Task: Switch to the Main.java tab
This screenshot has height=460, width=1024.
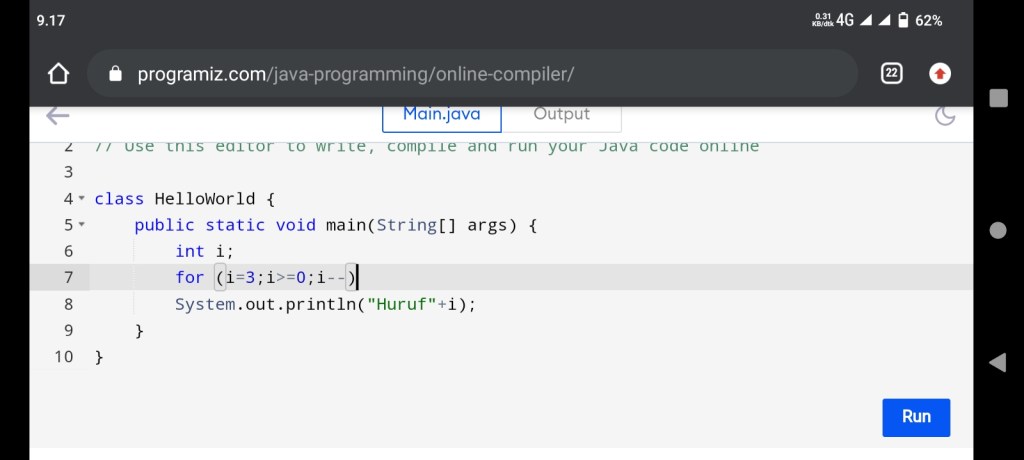Action: click(441, 114)
